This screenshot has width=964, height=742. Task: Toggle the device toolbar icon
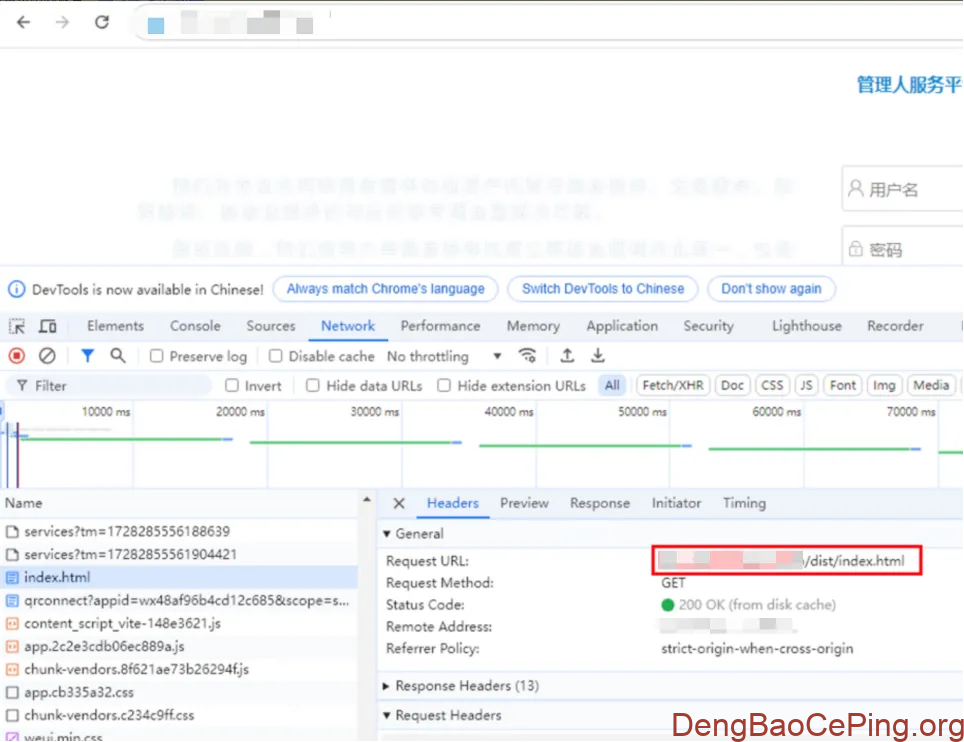click(x=47, y=326)
